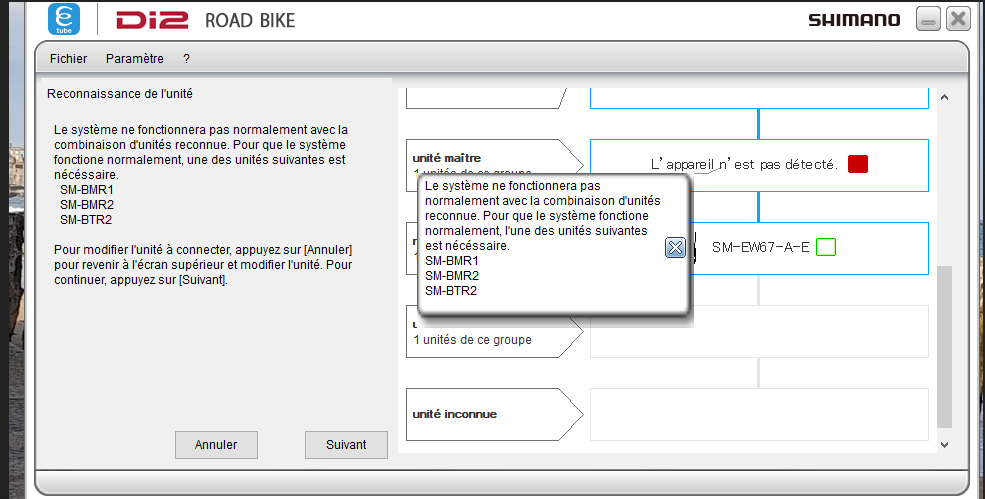Screen dimensions: 985x499
Task: Close the E-tube application window
Action: click(958, 19)
